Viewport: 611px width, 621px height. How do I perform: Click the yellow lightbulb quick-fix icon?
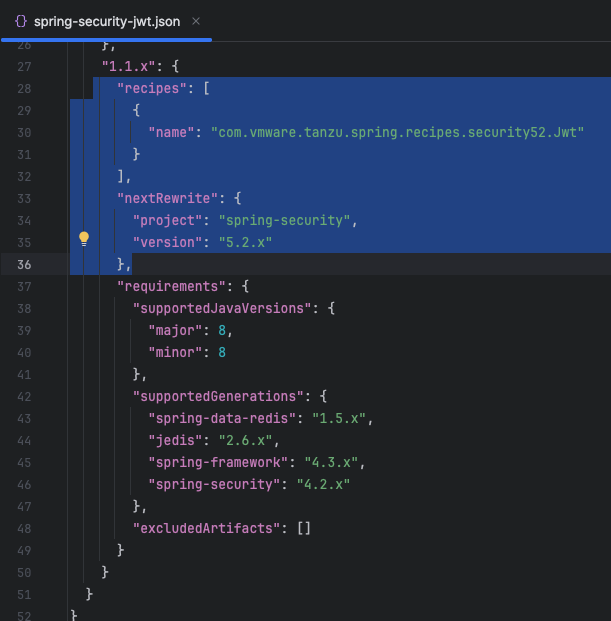pyautogui.click(x=84, y=239)
